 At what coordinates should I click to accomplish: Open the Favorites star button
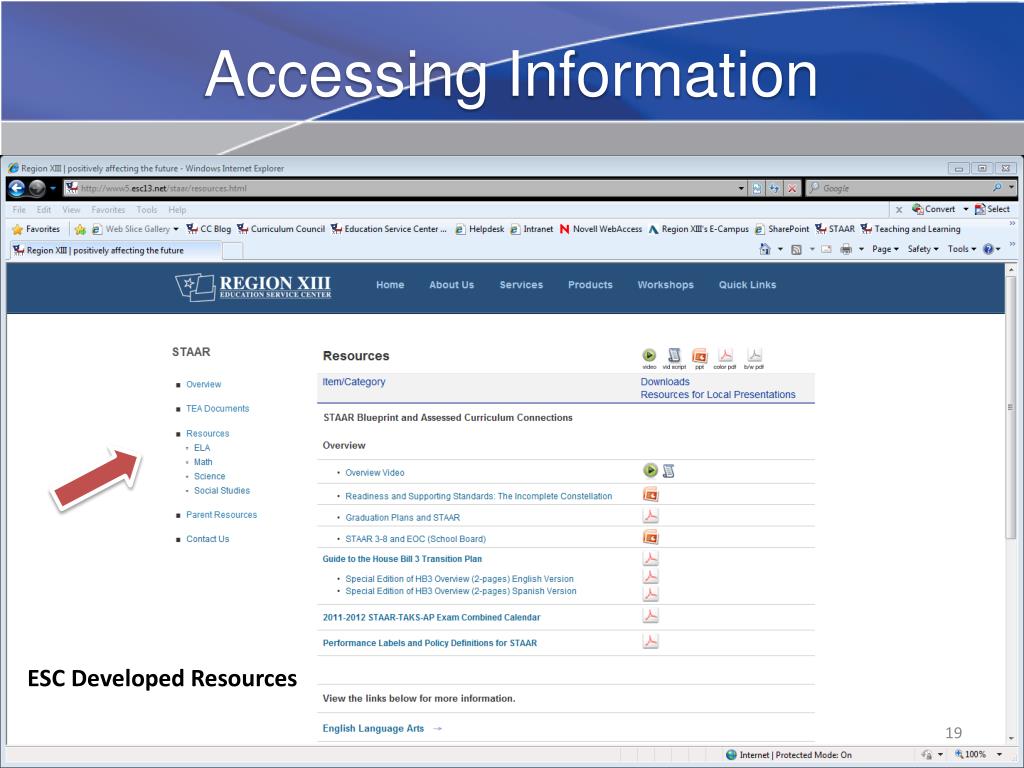37,229
